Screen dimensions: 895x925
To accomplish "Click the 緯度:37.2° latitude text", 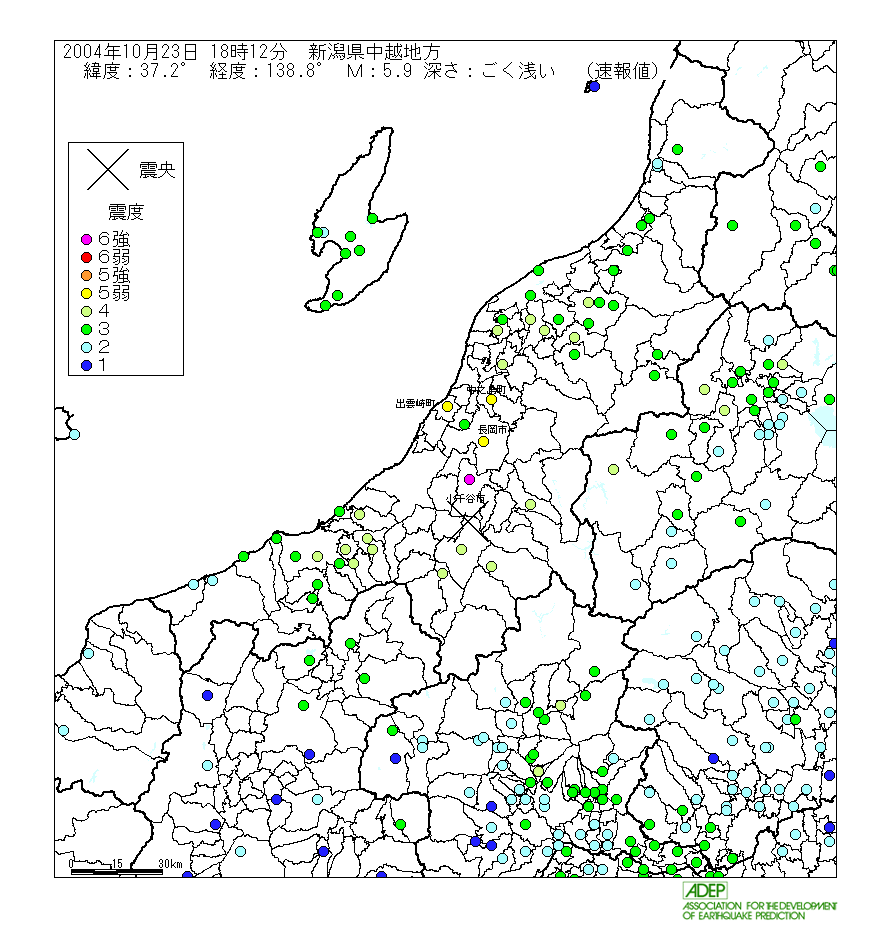I will (135, 71).
